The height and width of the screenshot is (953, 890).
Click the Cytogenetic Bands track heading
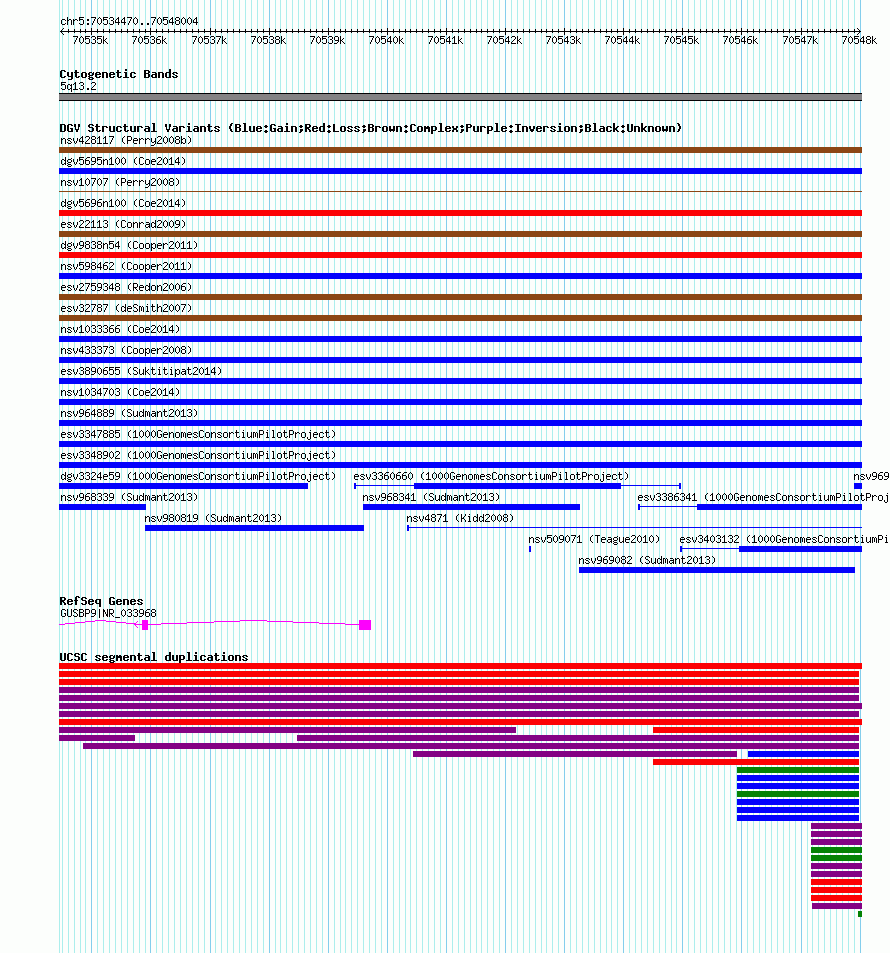point(119,74)
